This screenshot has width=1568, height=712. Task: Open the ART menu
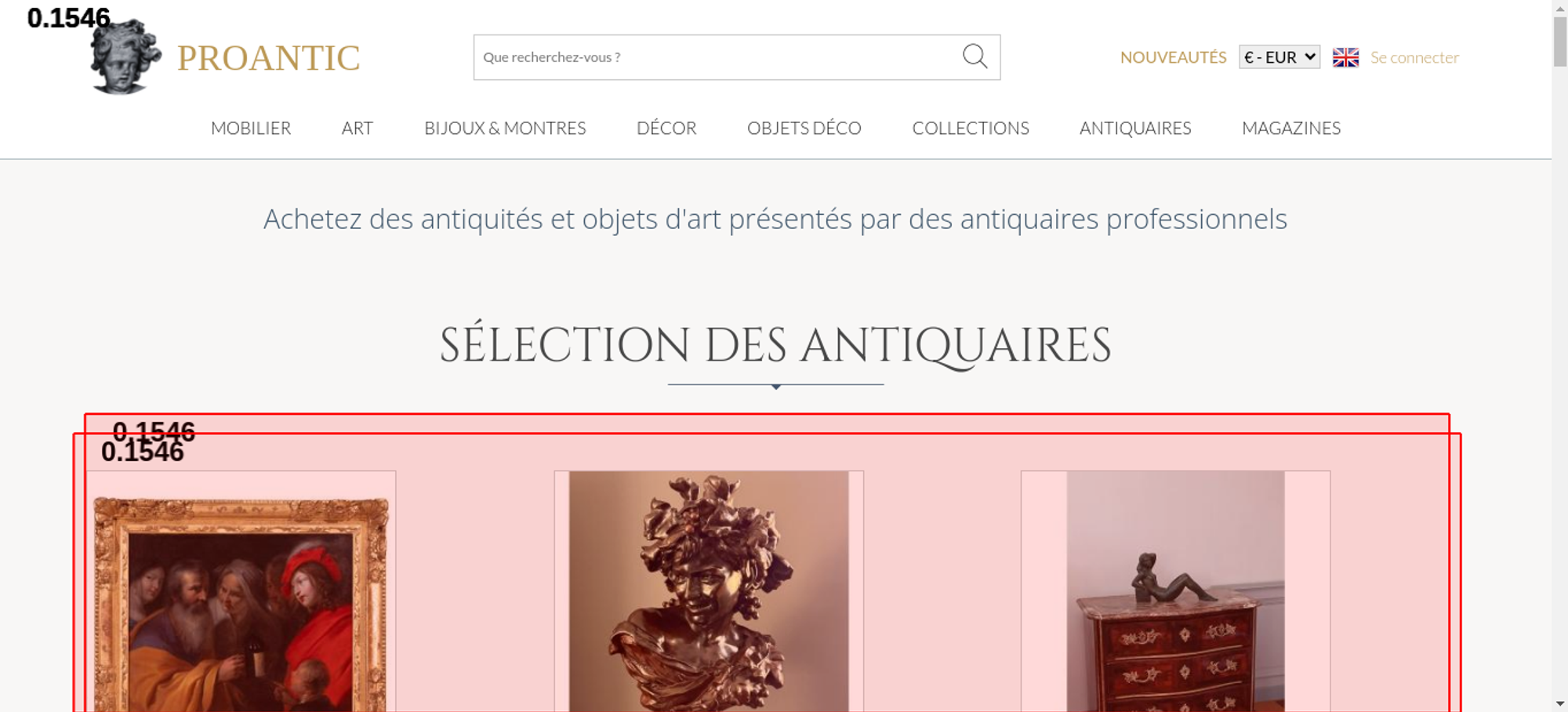coord(358,128)
